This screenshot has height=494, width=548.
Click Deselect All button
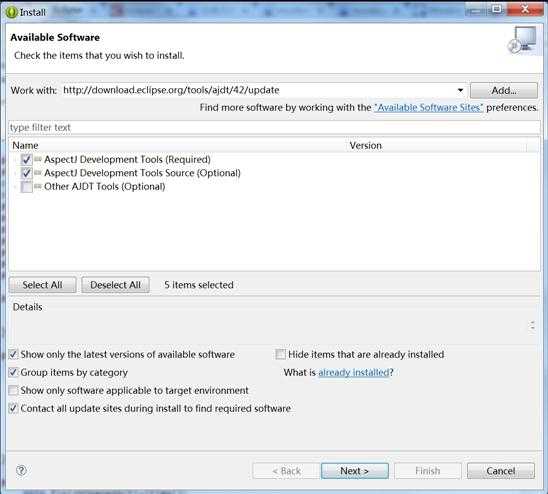[x=115, y=285]
